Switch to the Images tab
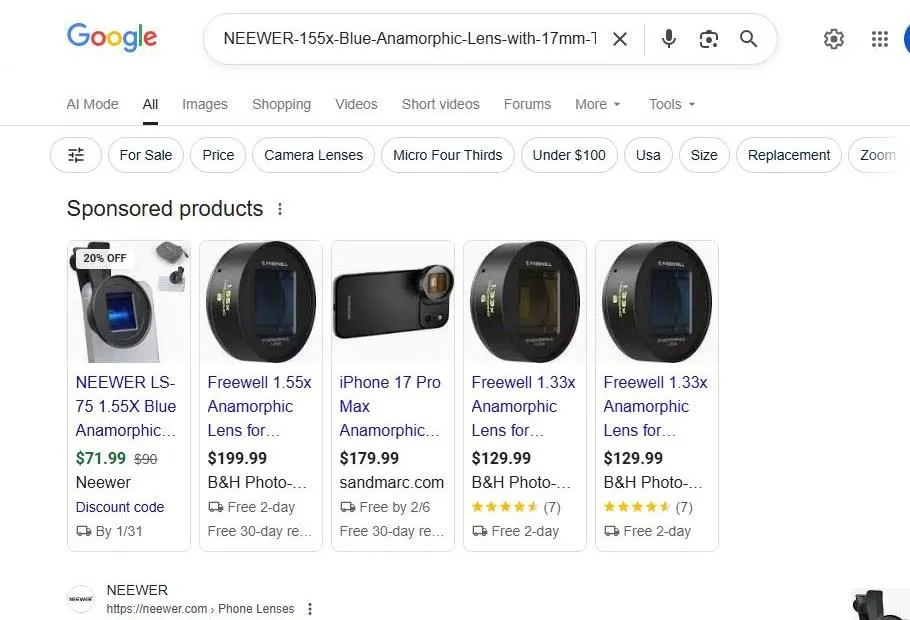The image size is (910, 620). click(204, 104)
